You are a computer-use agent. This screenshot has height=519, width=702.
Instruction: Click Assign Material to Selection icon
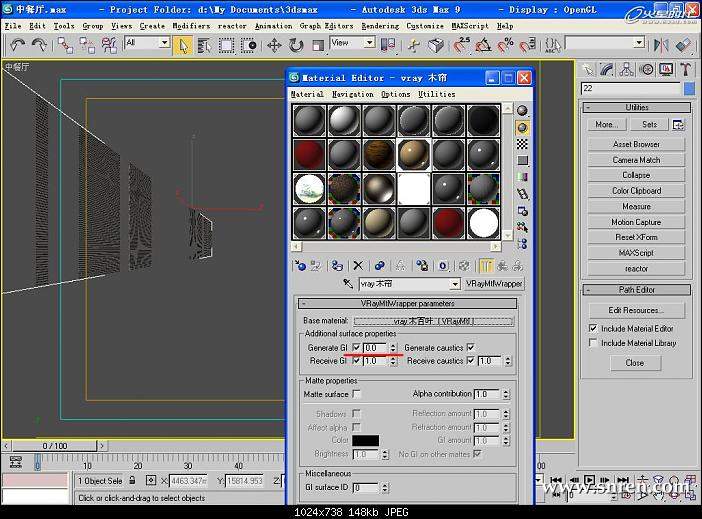pos(337,266)
